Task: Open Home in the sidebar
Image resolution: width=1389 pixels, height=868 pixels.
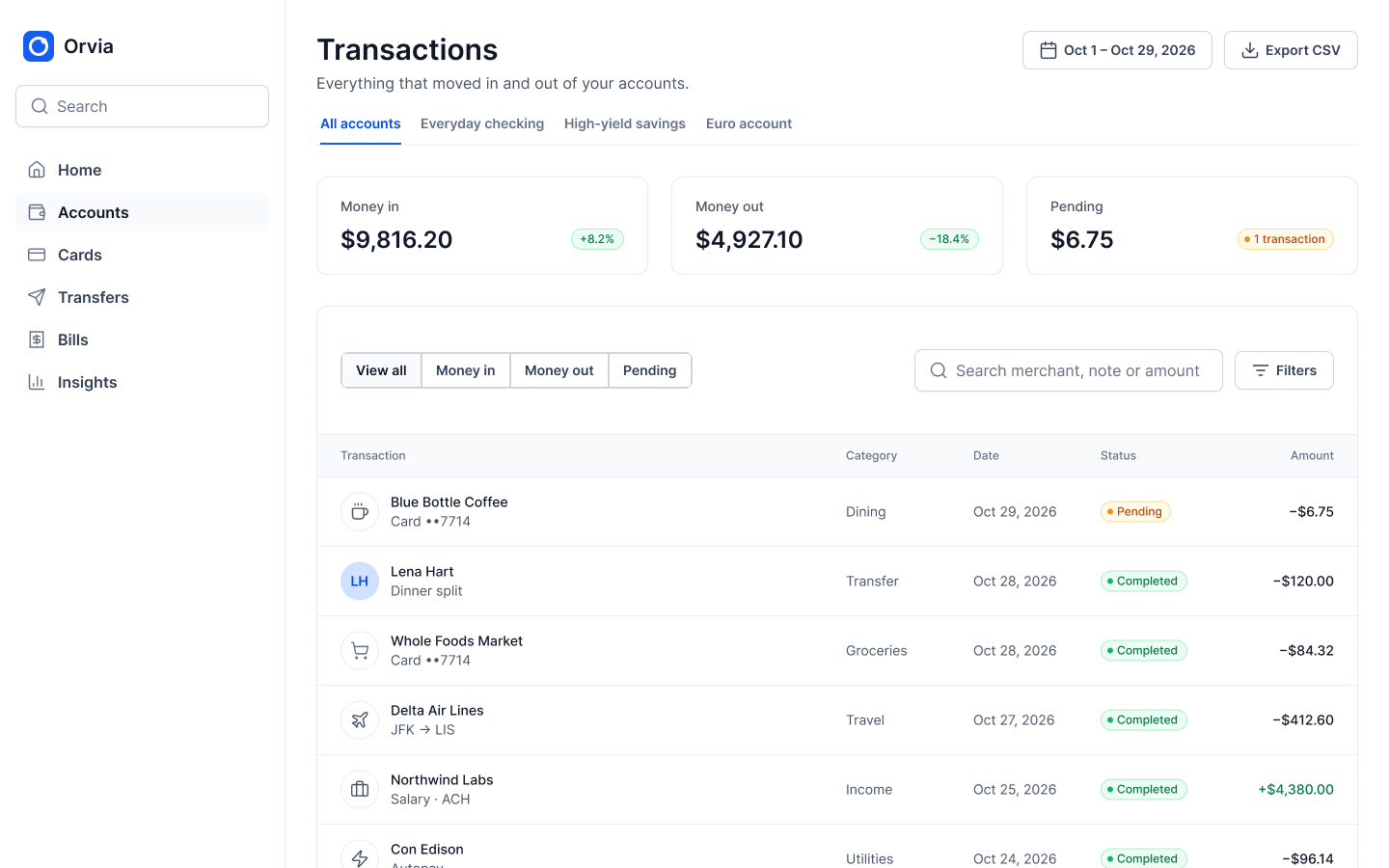Action: [x=142, y=170]
